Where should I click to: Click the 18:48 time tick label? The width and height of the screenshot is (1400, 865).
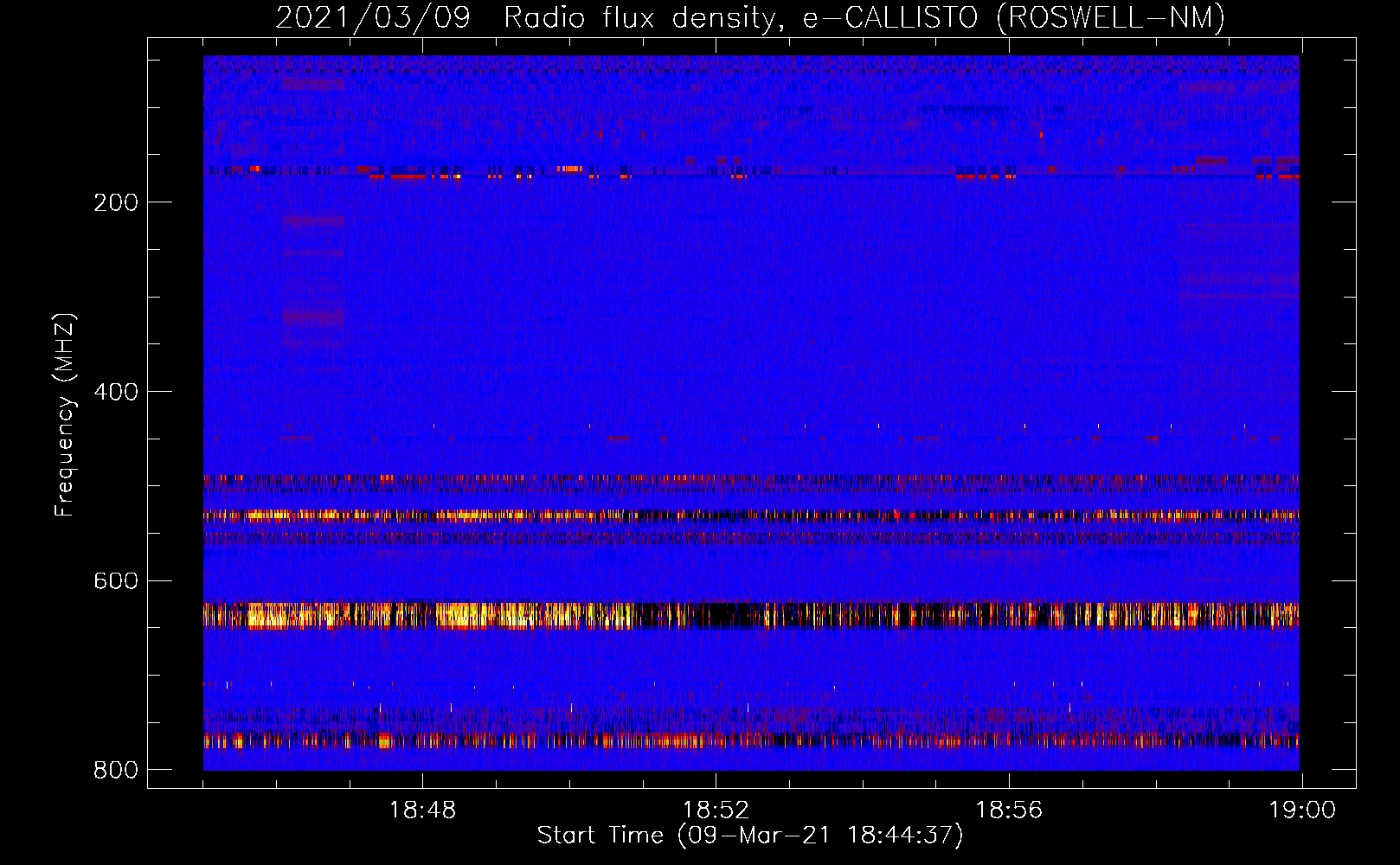click(x=422, y=811)
